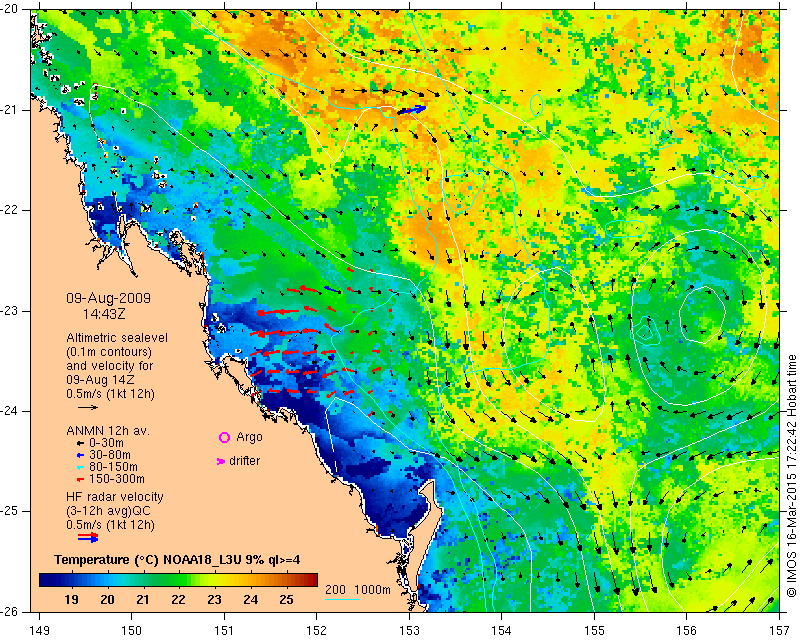Click the 153 longitude axis label
The height and width of the screenshot is (640, 800).
point(409,631)
